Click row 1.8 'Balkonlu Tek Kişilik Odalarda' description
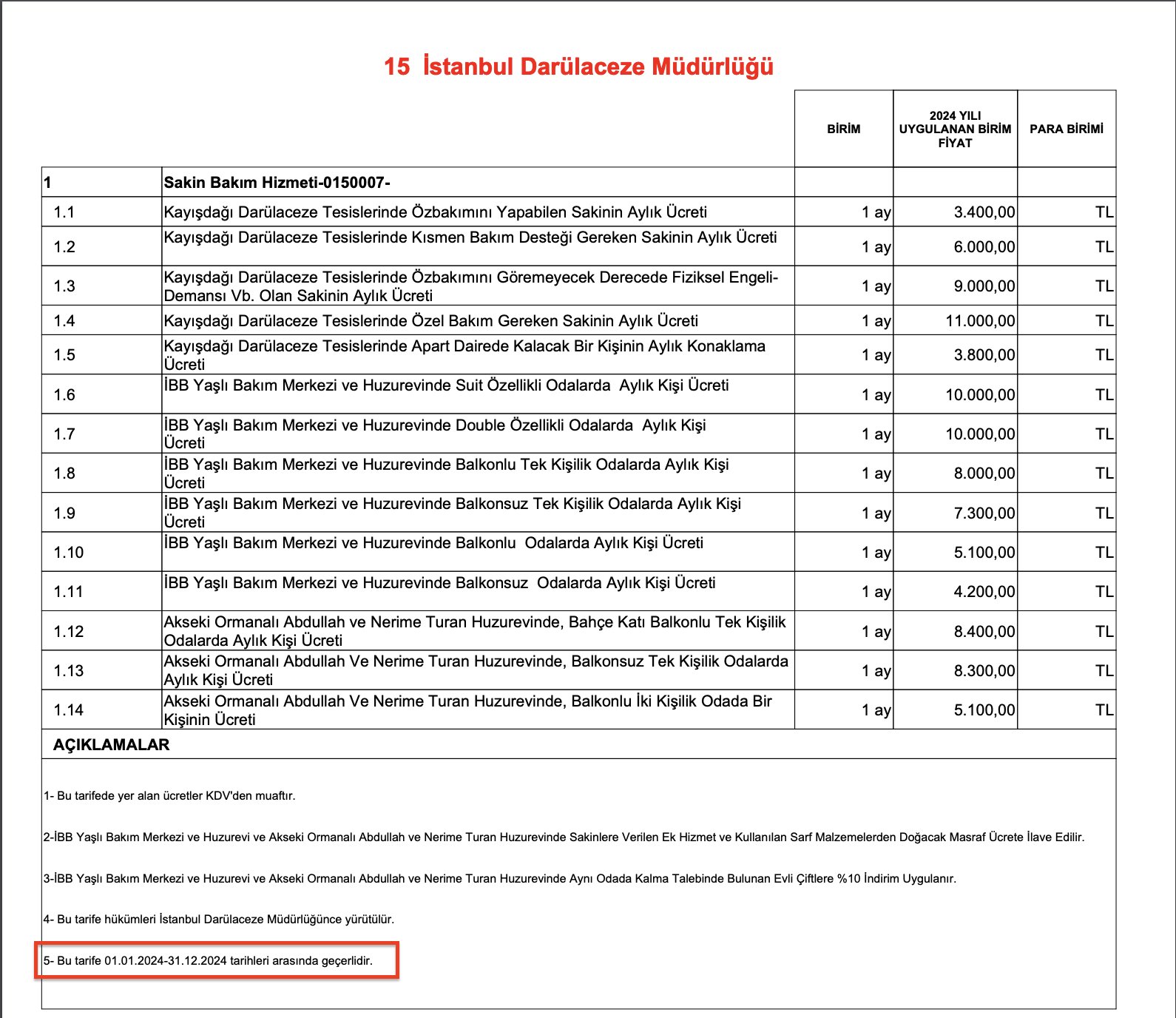 pyautogui.click(x=446, y=473)
